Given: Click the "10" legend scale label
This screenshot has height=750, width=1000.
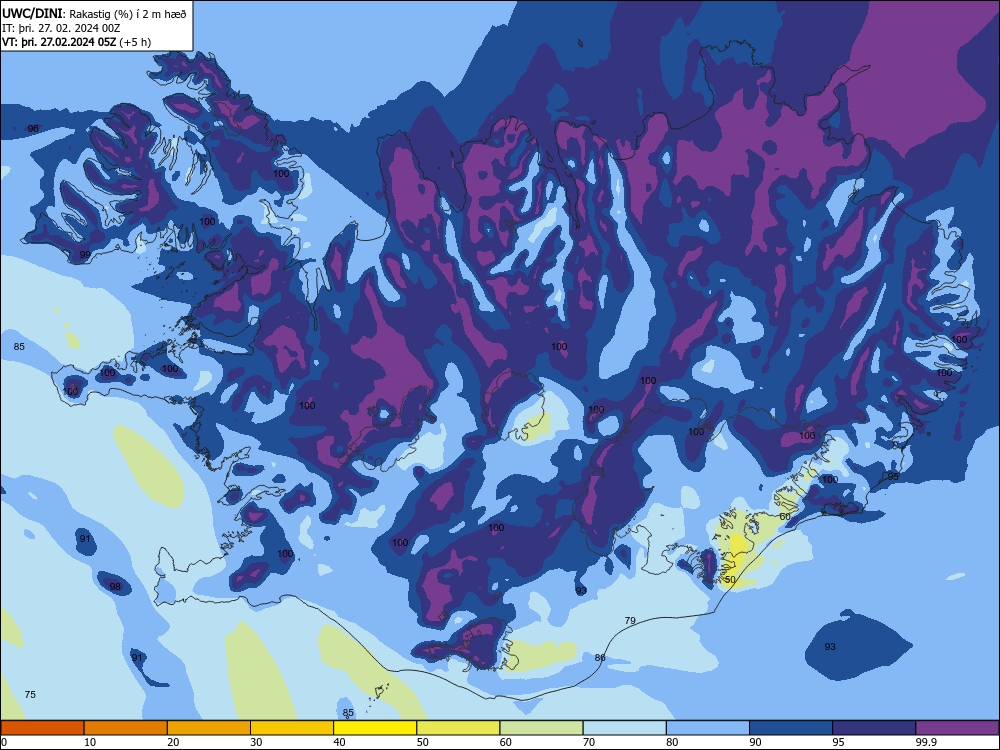Looking at the screenshot, I should (90, 742).
